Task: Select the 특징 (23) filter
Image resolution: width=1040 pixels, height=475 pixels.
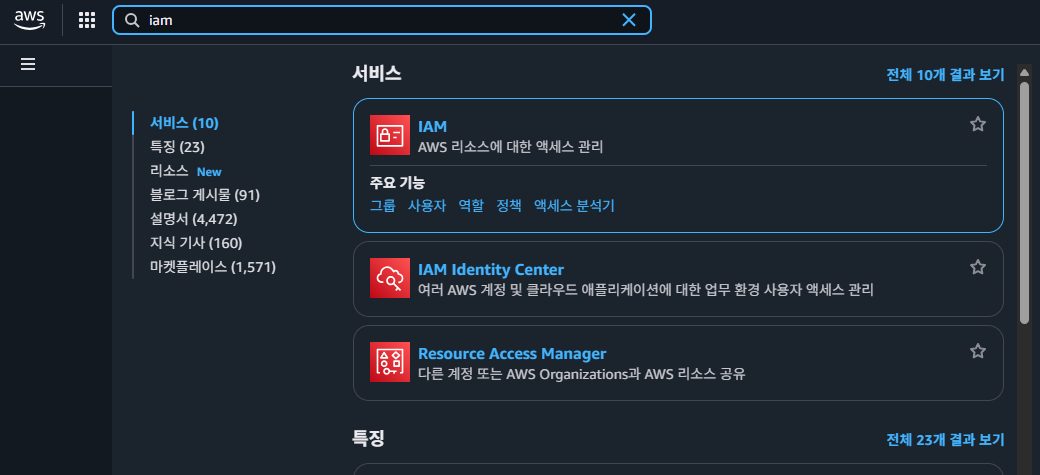Action: tap(177, 147)
